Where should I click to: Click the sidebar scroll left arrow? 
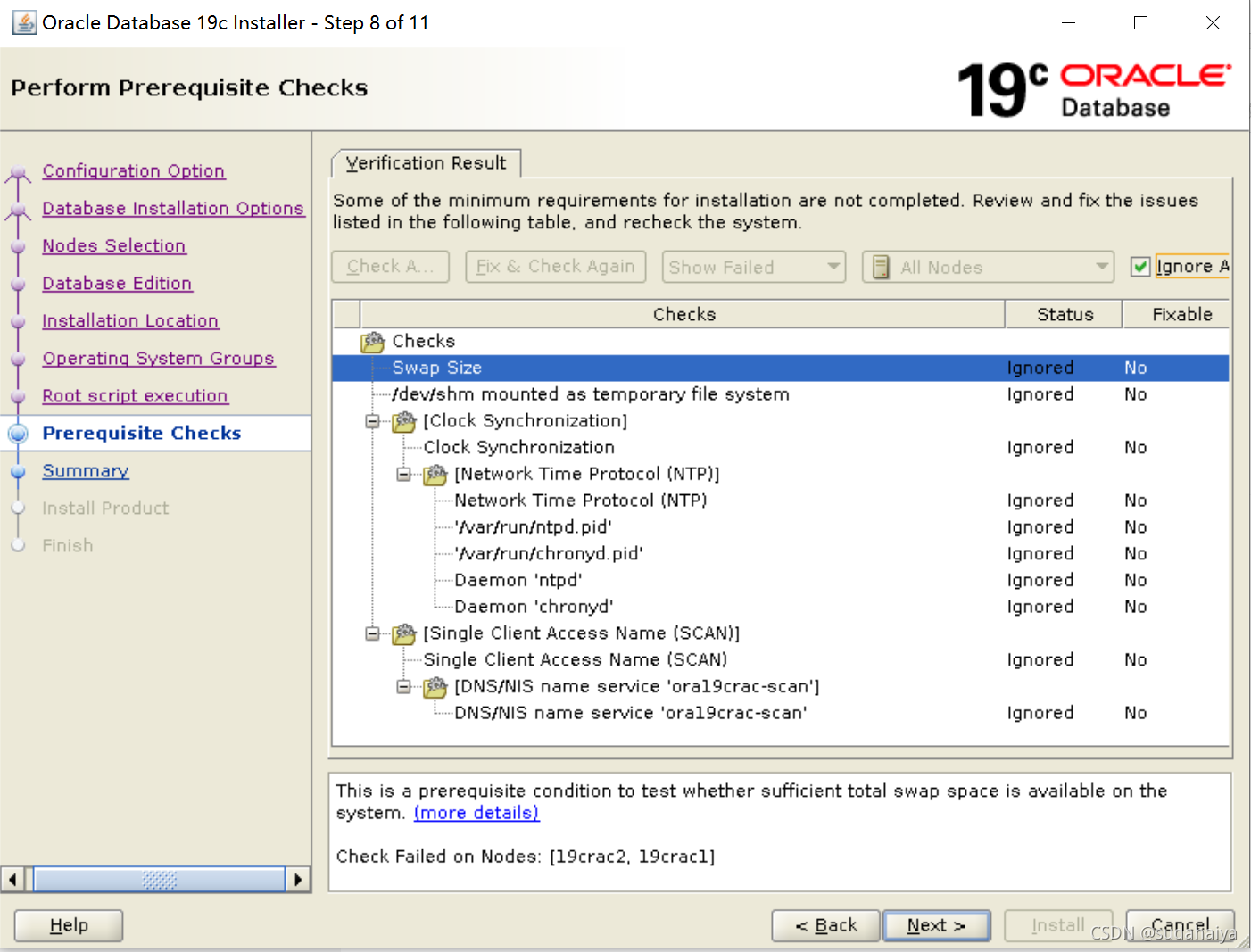pyautogui.click(x=12, y=880)
